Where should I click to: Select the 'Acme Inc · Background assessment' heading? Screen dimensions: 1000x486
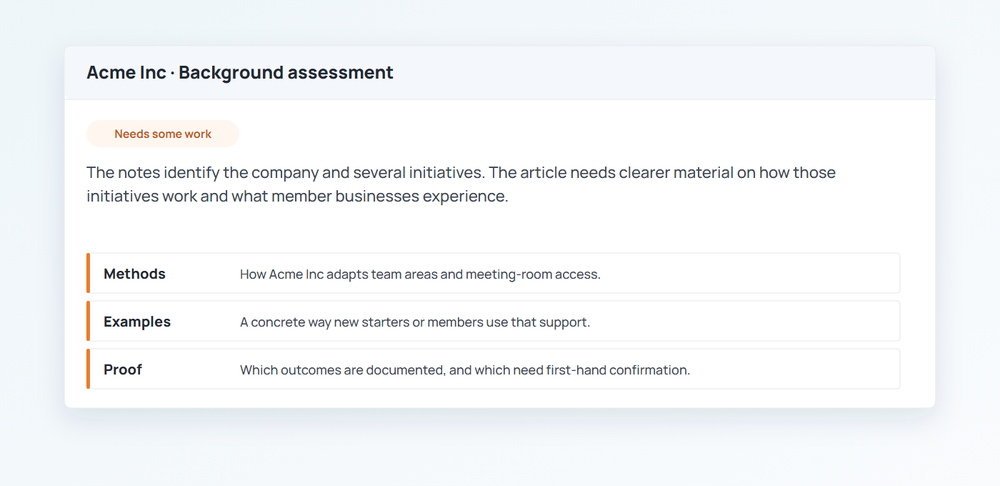coord(240,73)
